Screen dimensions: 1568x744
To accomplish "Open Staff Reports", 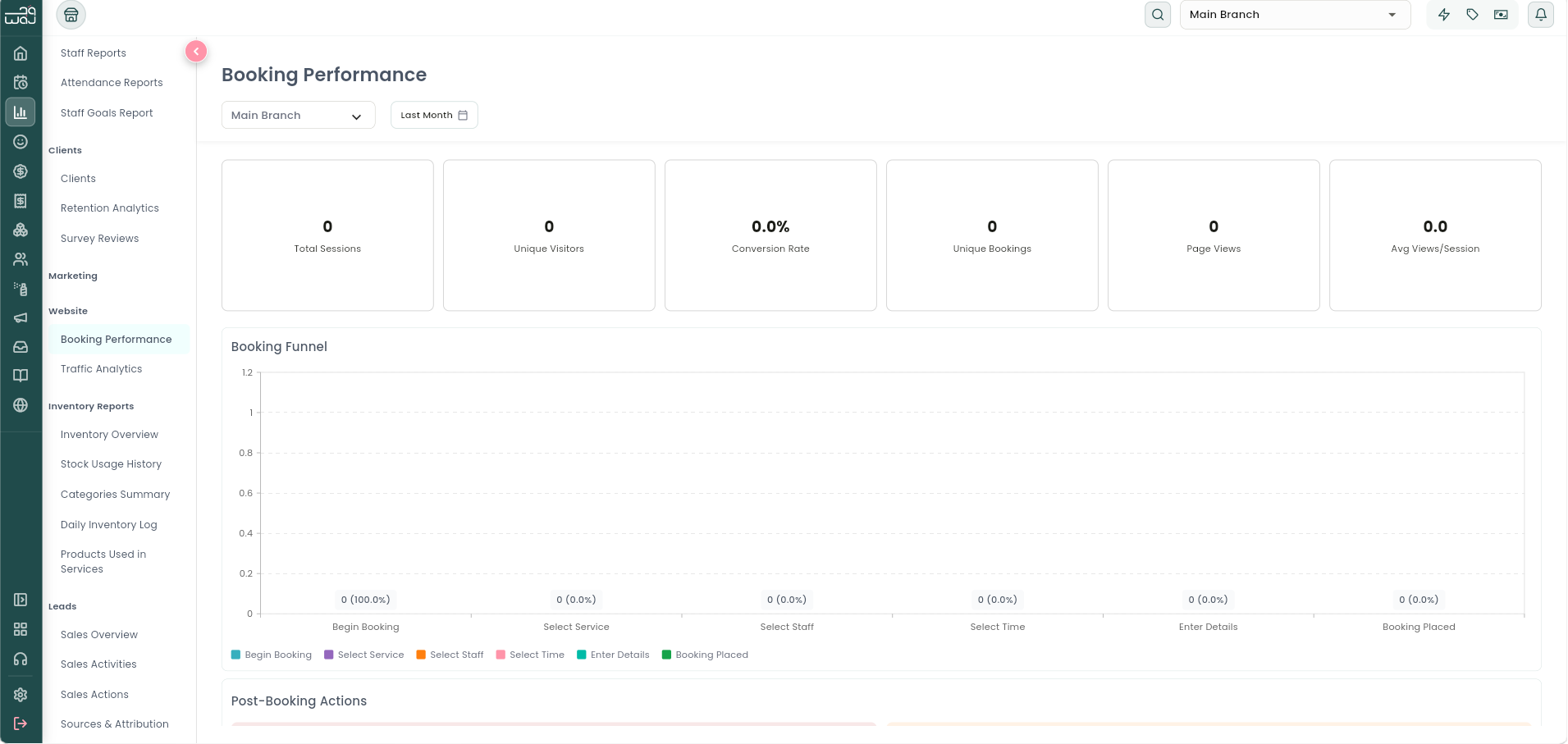I will pyautogui.click(x=94, y=53).
